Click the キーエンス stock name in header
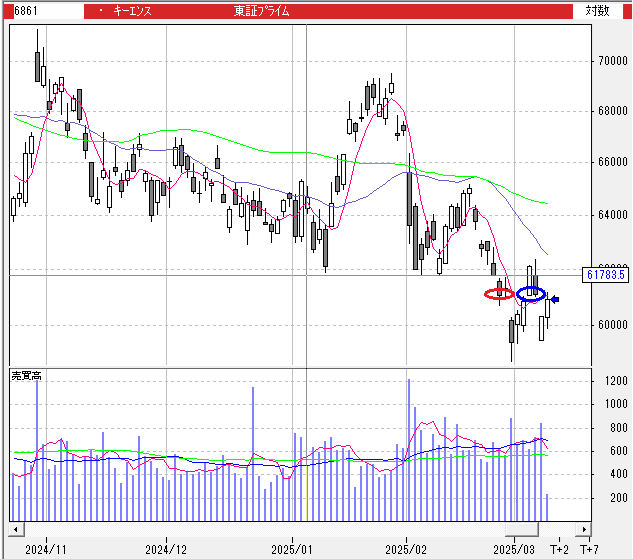This screenshot has width=633, height=559. click(132, 11)
